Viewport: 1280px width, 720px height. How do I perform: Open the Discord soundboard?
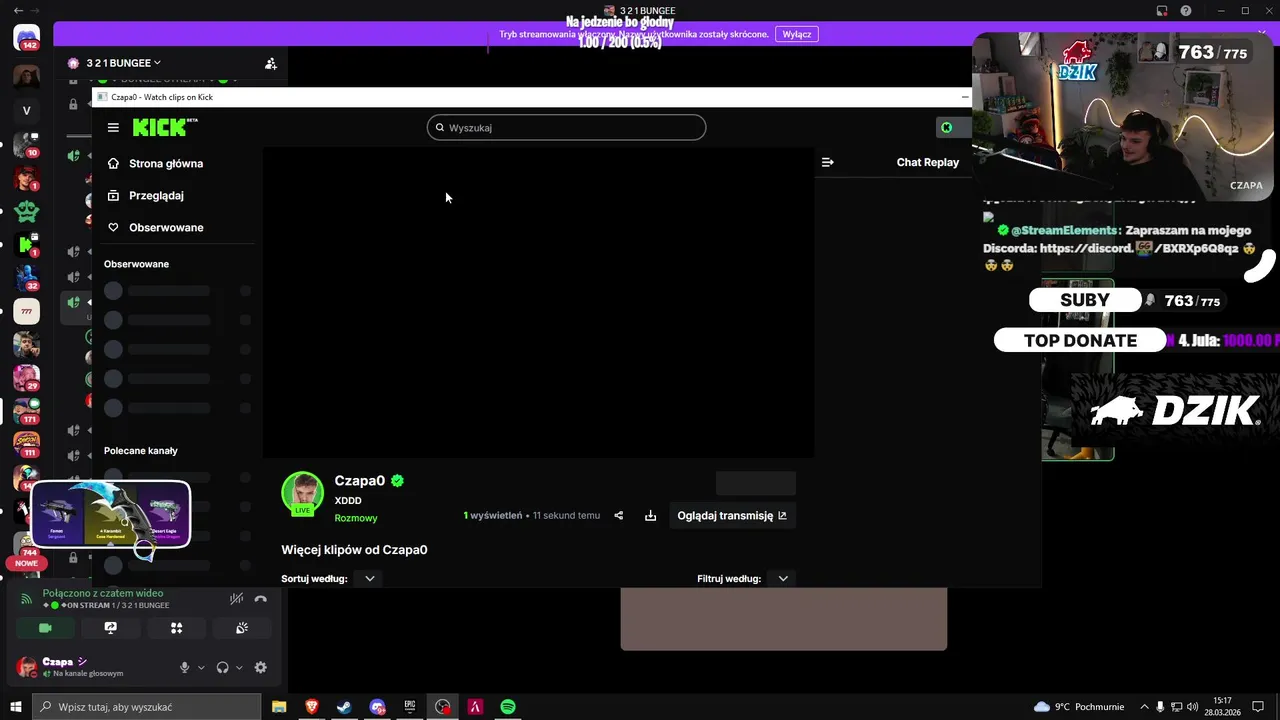(242, 628)
